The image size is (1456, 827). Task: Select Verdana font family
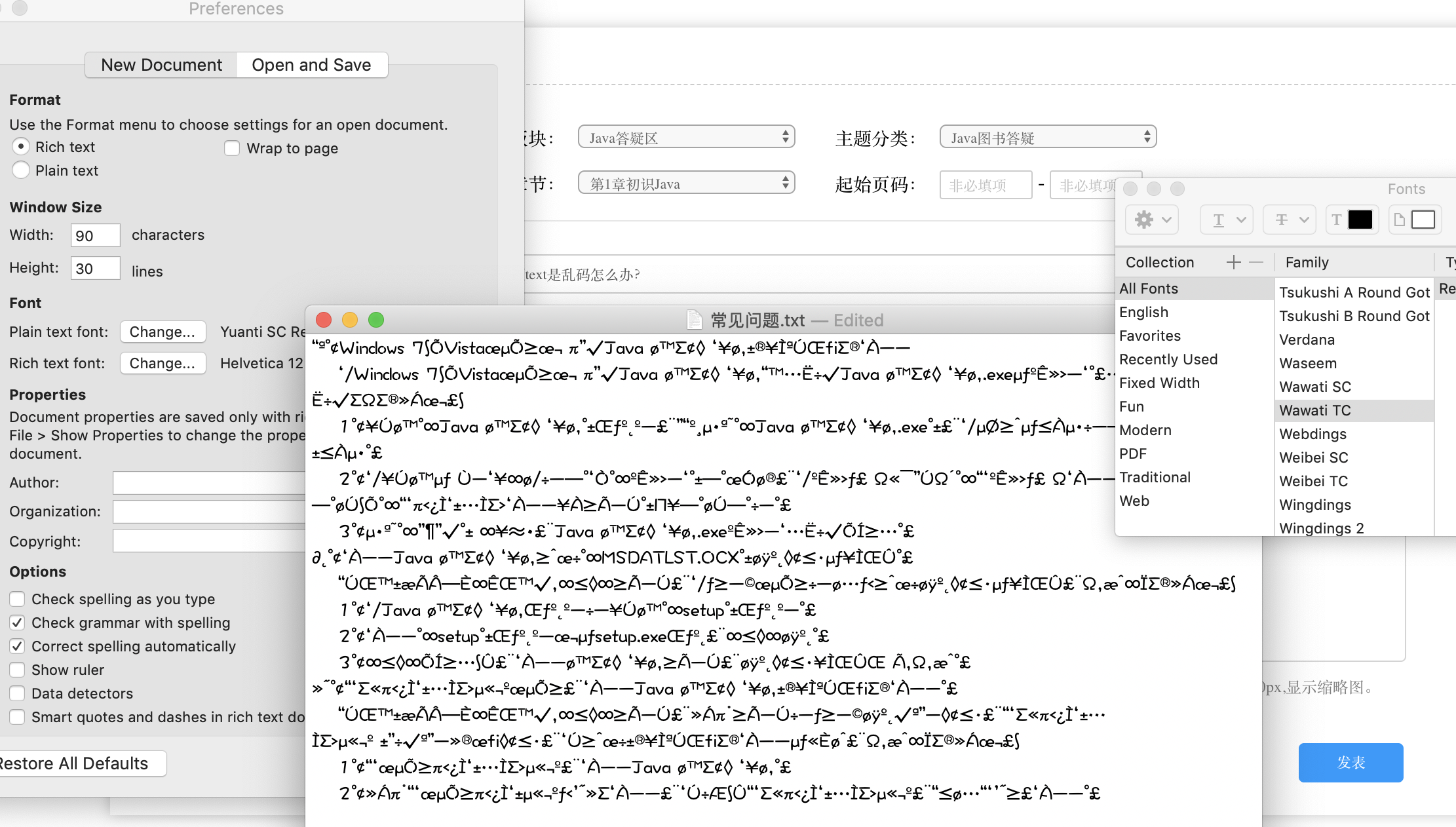[x=1354, y=339]
